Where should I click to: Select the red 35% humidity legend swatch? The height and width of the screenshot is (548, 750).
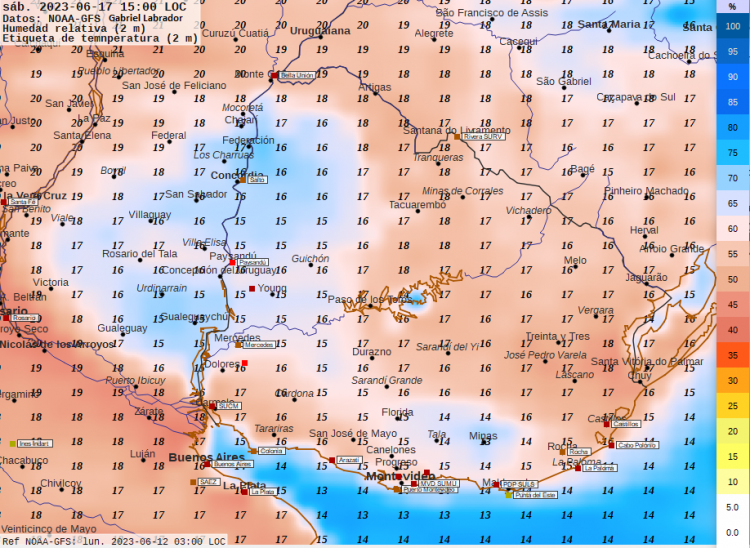pyautogui.click(x=732, y=355)
